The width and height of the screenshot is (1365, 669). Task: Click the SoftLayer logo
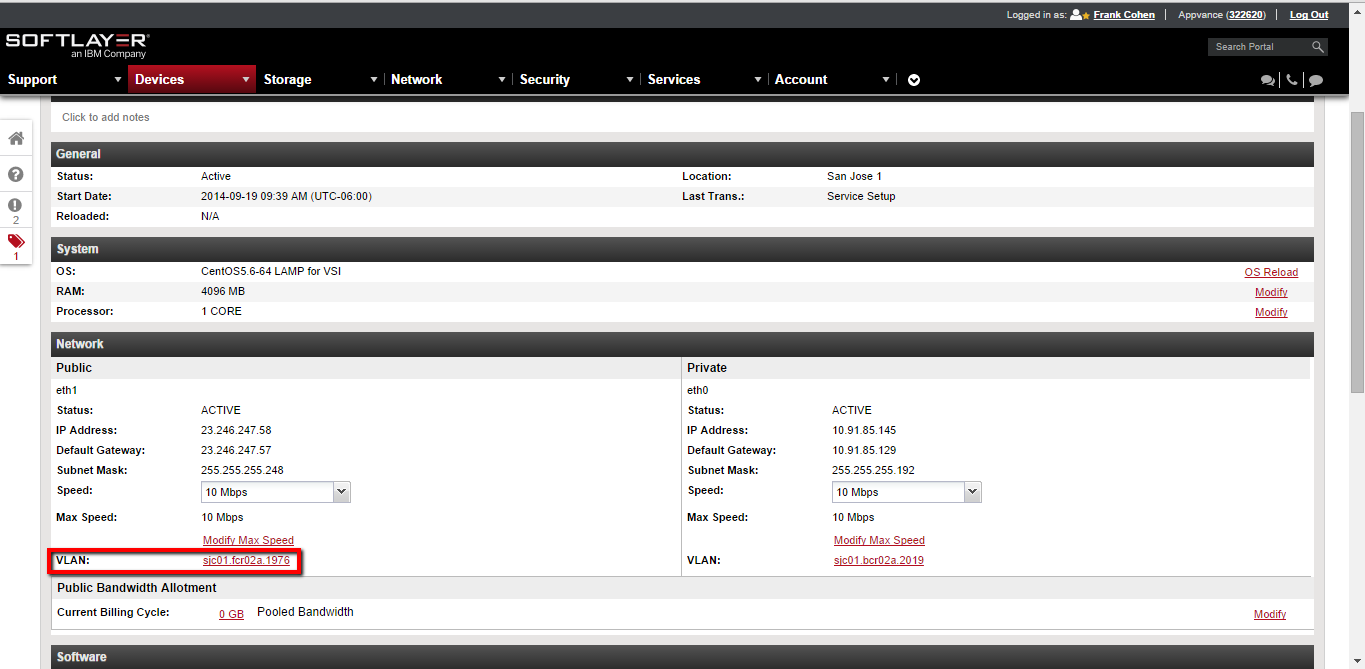(x=78, y=45)
